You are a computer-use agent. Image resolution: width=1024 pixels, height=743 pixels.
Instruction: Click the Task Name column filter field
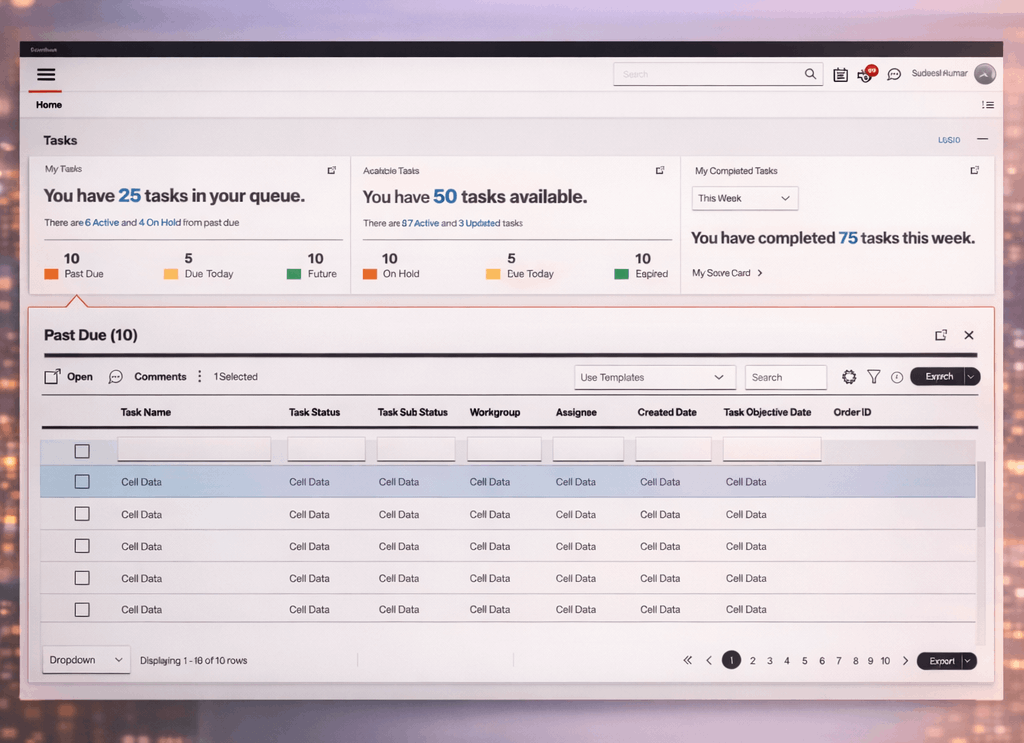coord(194,450)
